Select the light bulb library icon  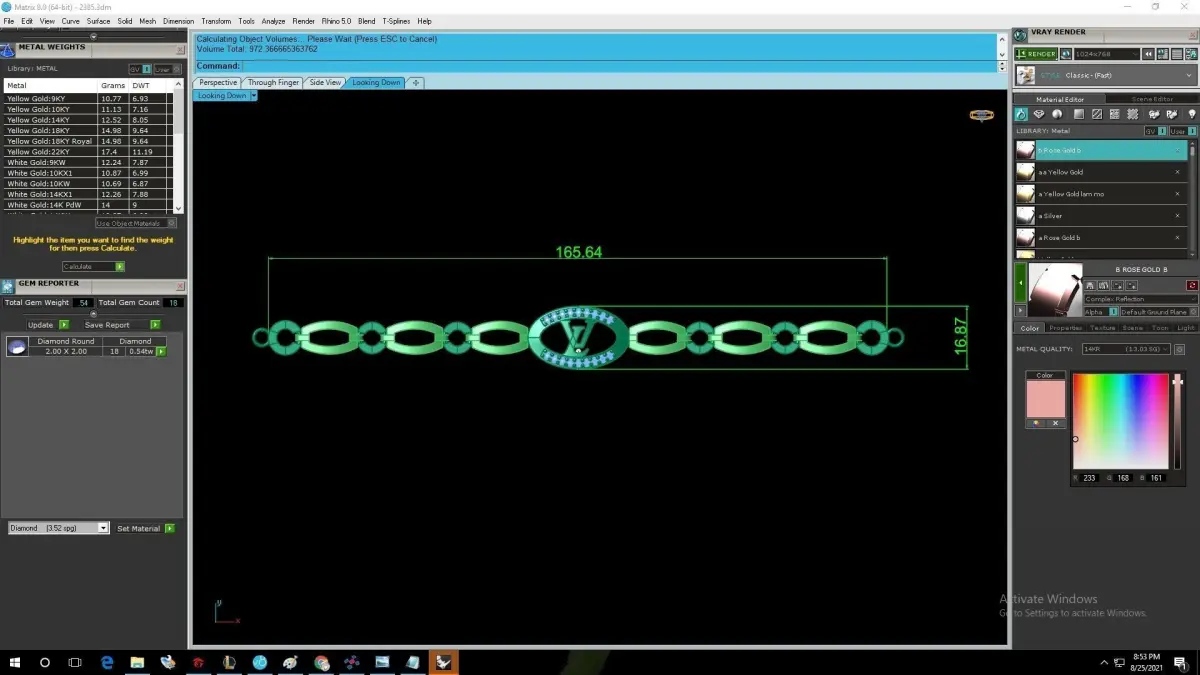point(1192,115)
